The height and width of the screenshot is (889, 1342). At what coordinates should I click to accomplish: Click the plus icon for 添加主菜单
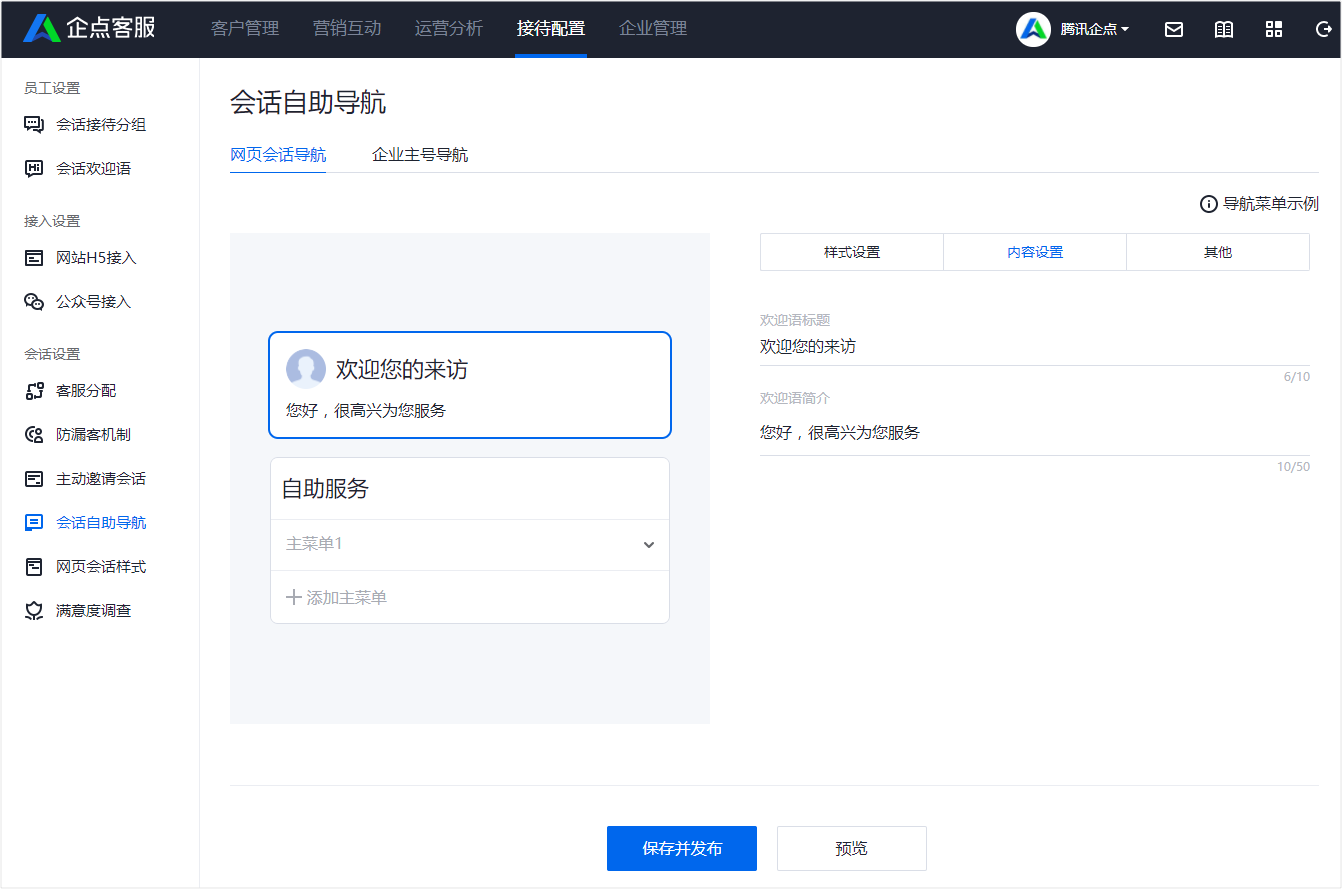click(x=294, y=597)
